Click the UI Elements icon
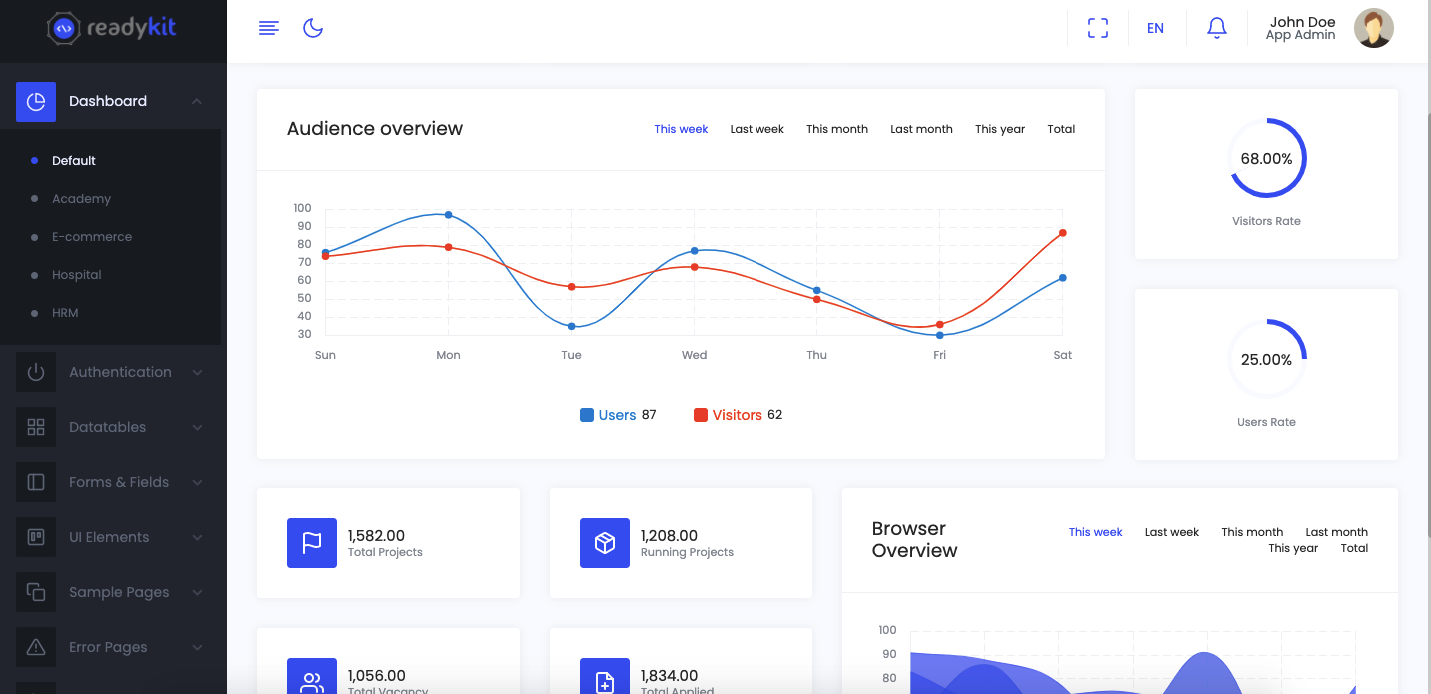Viewport: 1431px width, 694px height. [x=36, y=537]
